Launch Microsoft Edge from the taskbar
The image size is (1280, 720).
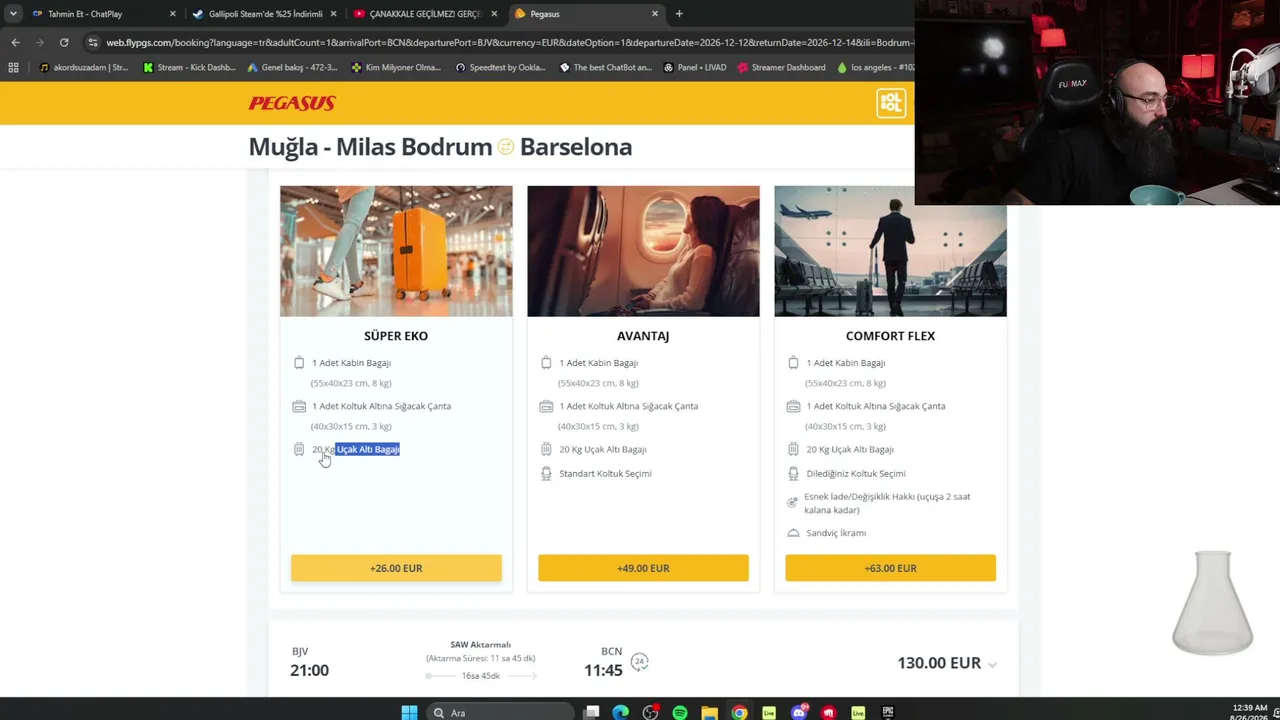pos(621,712)
